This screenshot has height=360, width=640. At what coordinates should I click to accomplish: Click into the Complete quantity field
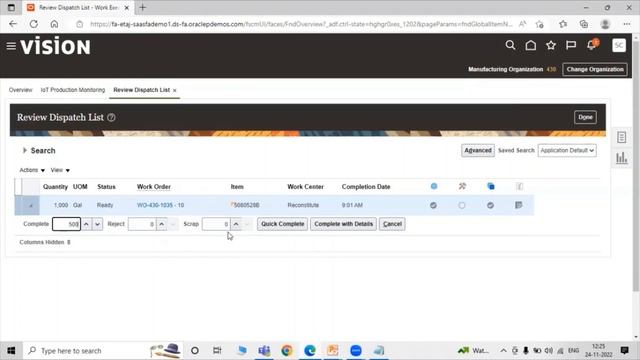point(66,224)
